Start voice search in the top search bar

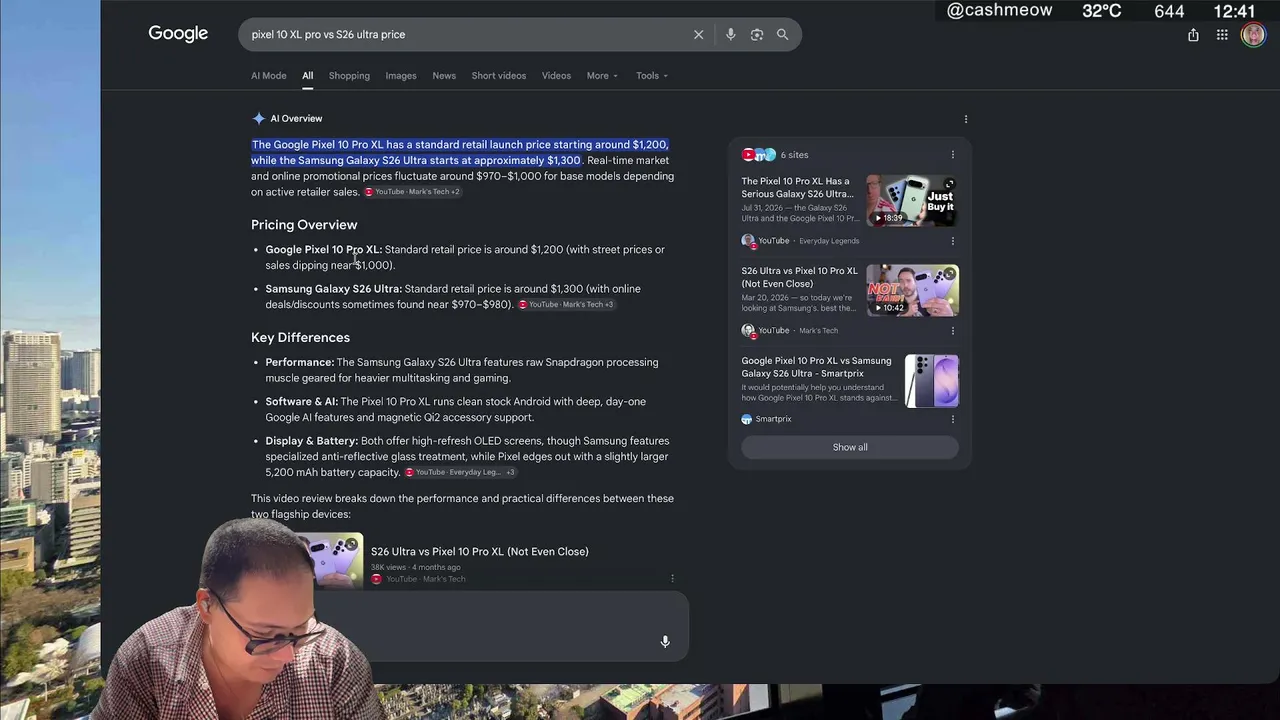click(x=731, y=35)
